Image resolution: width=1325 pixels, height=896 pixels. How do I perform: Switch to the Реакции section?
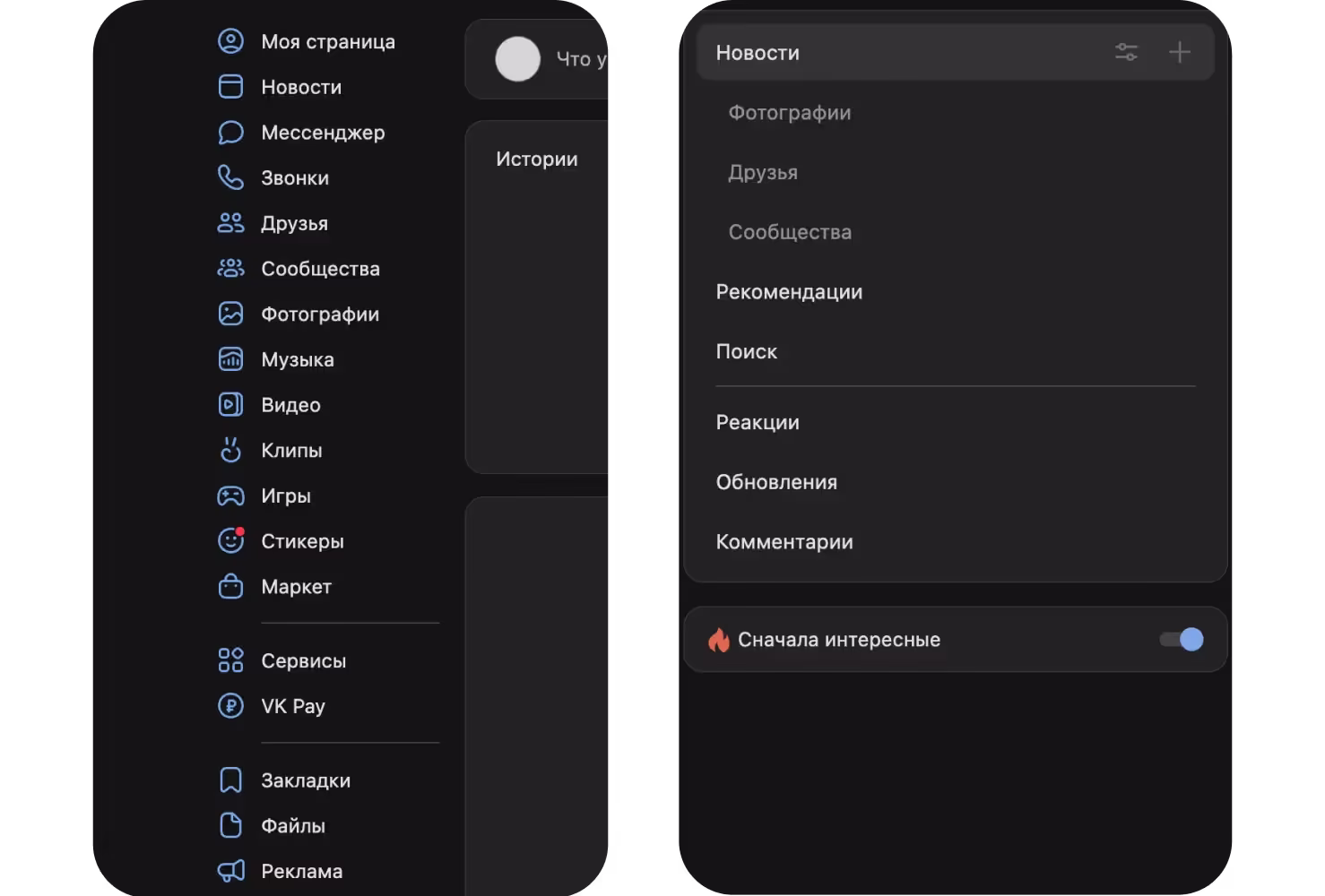pos(758,423)
